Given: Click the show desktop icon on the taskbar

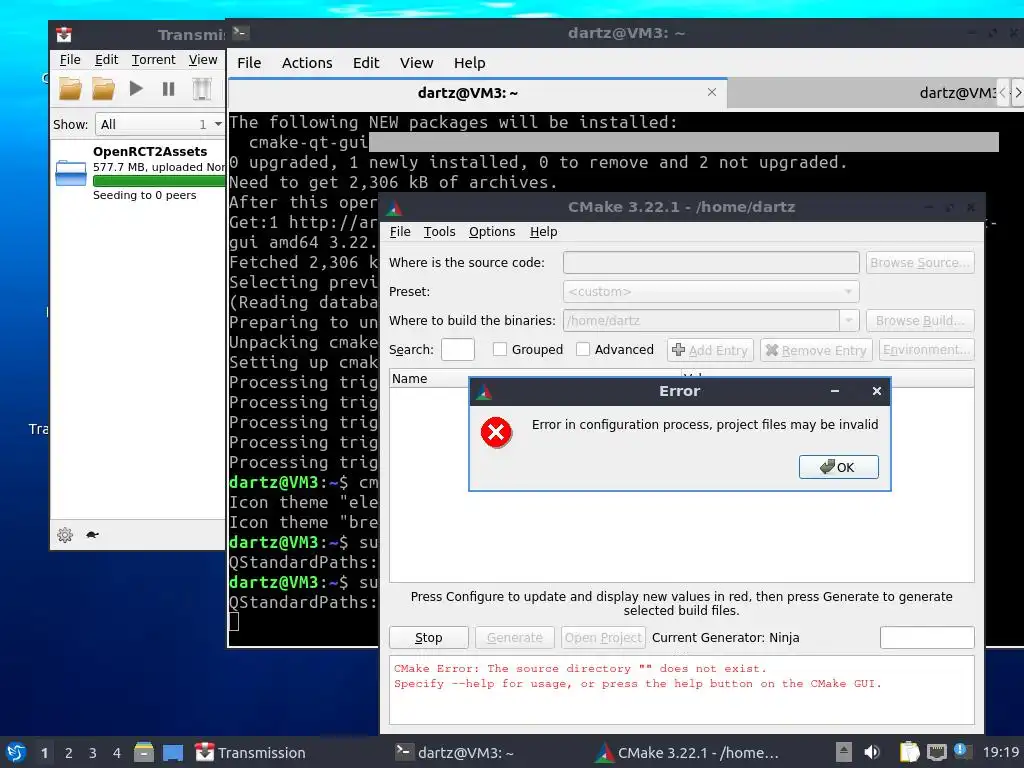Looking at the screenshot, I should 173,753.
